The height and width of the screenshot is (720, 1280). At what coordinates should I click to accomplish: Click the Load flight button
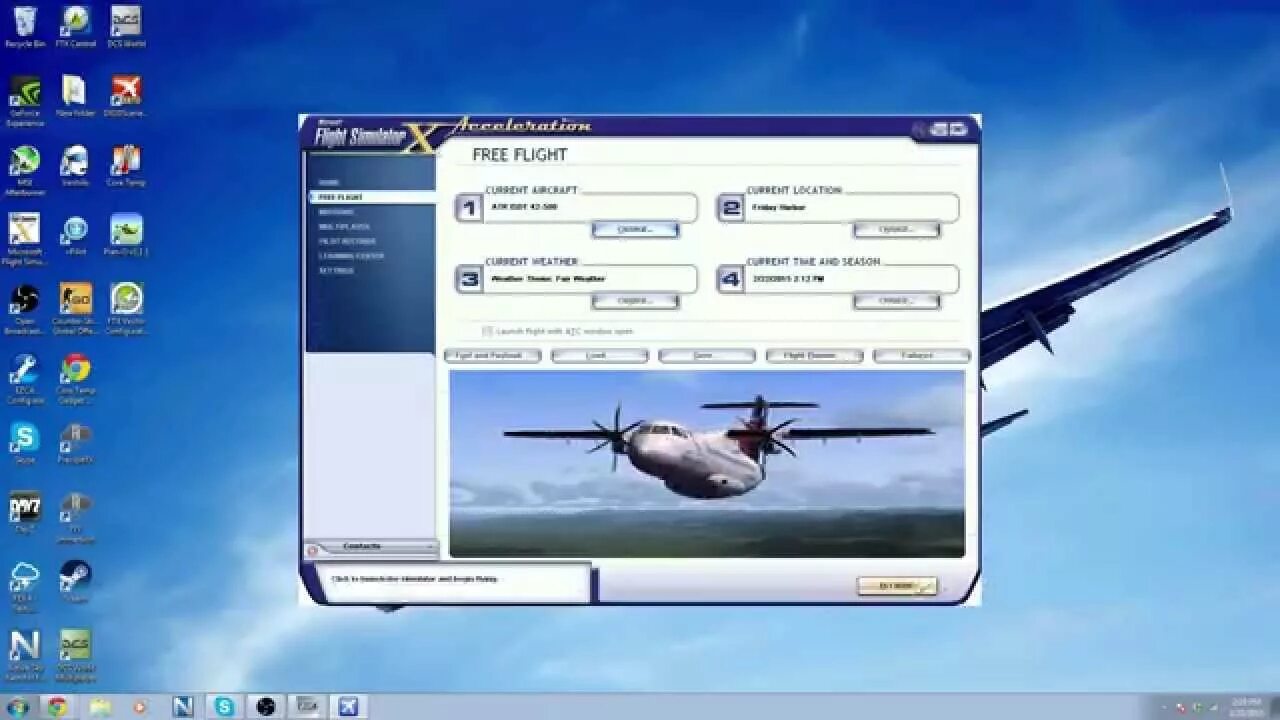click(x=599, y=355)
